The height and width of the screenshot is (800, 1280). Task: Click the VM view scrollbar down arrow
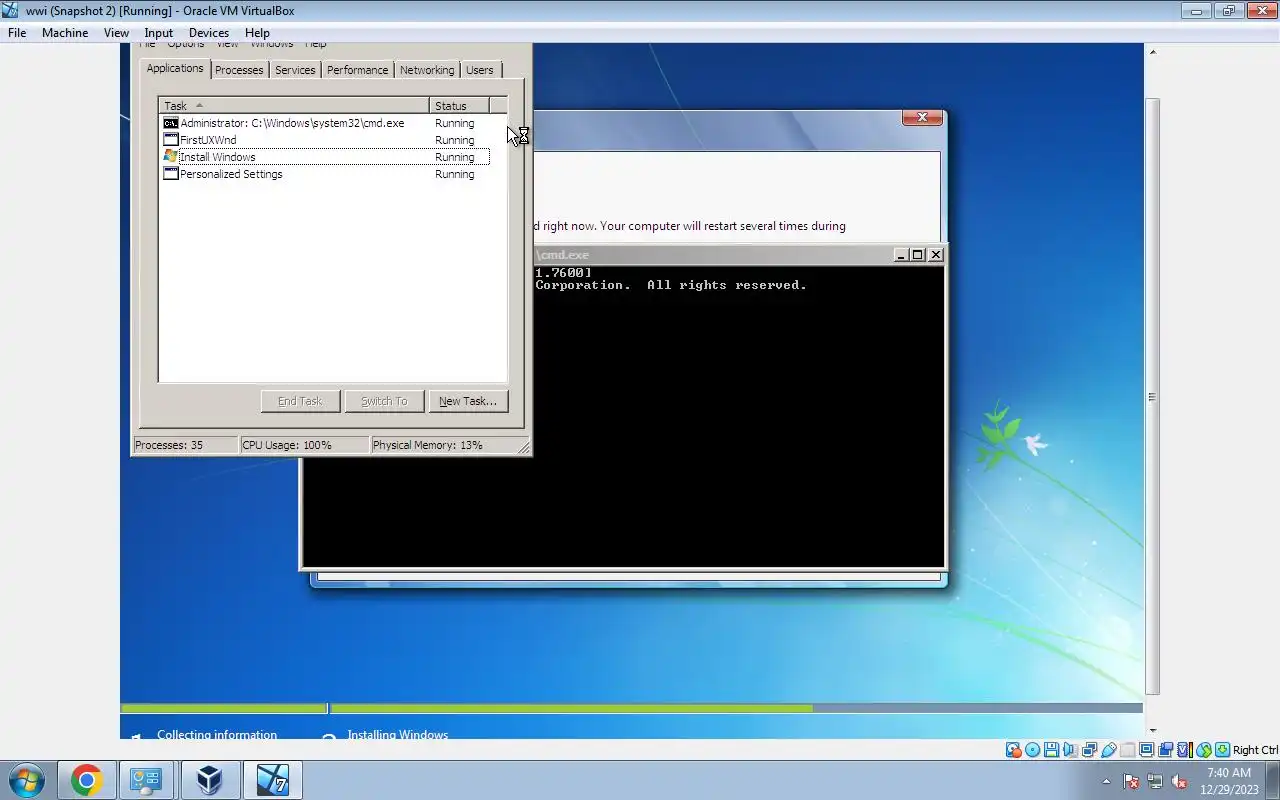[x=1152, y=731]
